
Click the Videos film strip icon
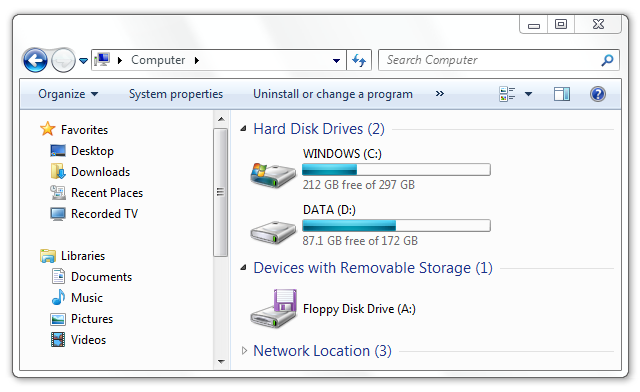click(58, 340)
